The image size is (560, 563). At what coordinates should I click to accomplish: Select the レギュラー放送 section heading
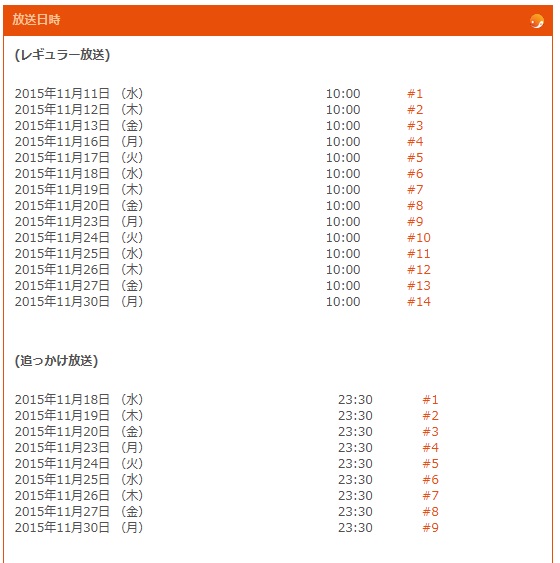point(62,55)
